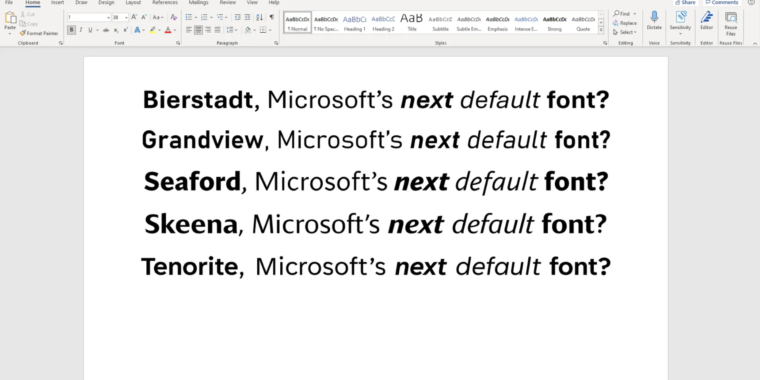Apply the Strong style
This screenshot has height=380, width=760.
click(x=554, y=22)
